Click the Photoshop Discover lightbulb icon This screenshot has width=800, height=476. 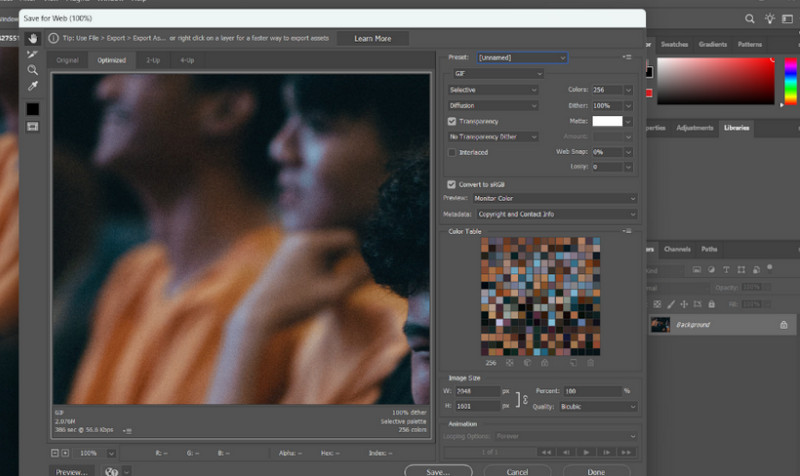pos(769,19)
